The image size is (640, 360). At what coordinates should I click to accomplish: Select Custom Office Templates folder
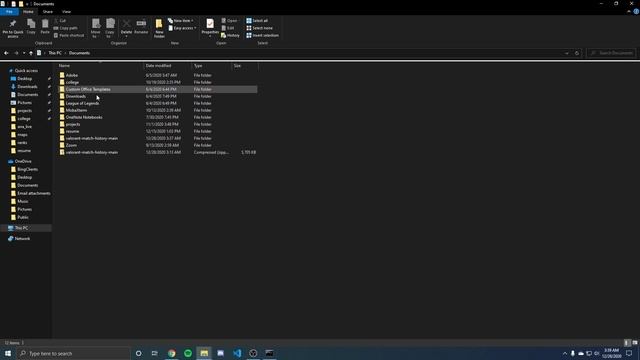[x=157, y=89]
